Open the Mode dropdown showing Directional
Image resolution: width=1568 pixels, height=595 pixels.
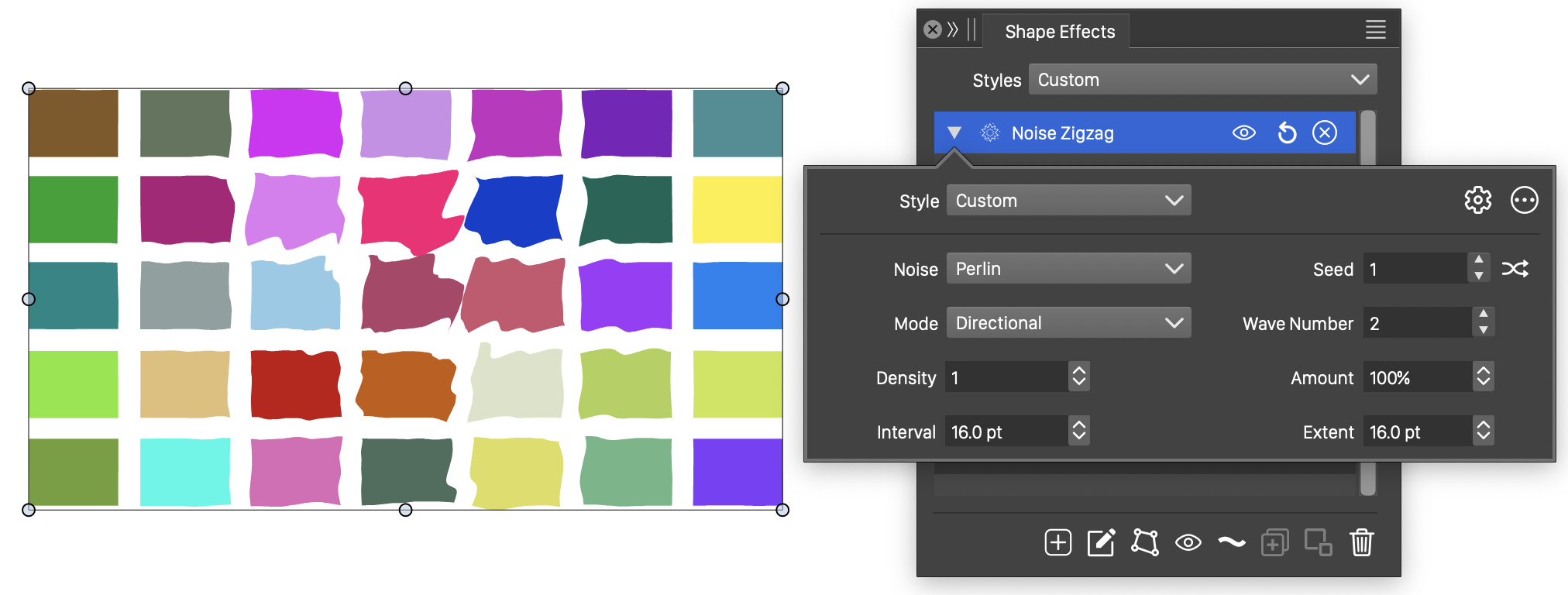click(x=1068, y=323)
